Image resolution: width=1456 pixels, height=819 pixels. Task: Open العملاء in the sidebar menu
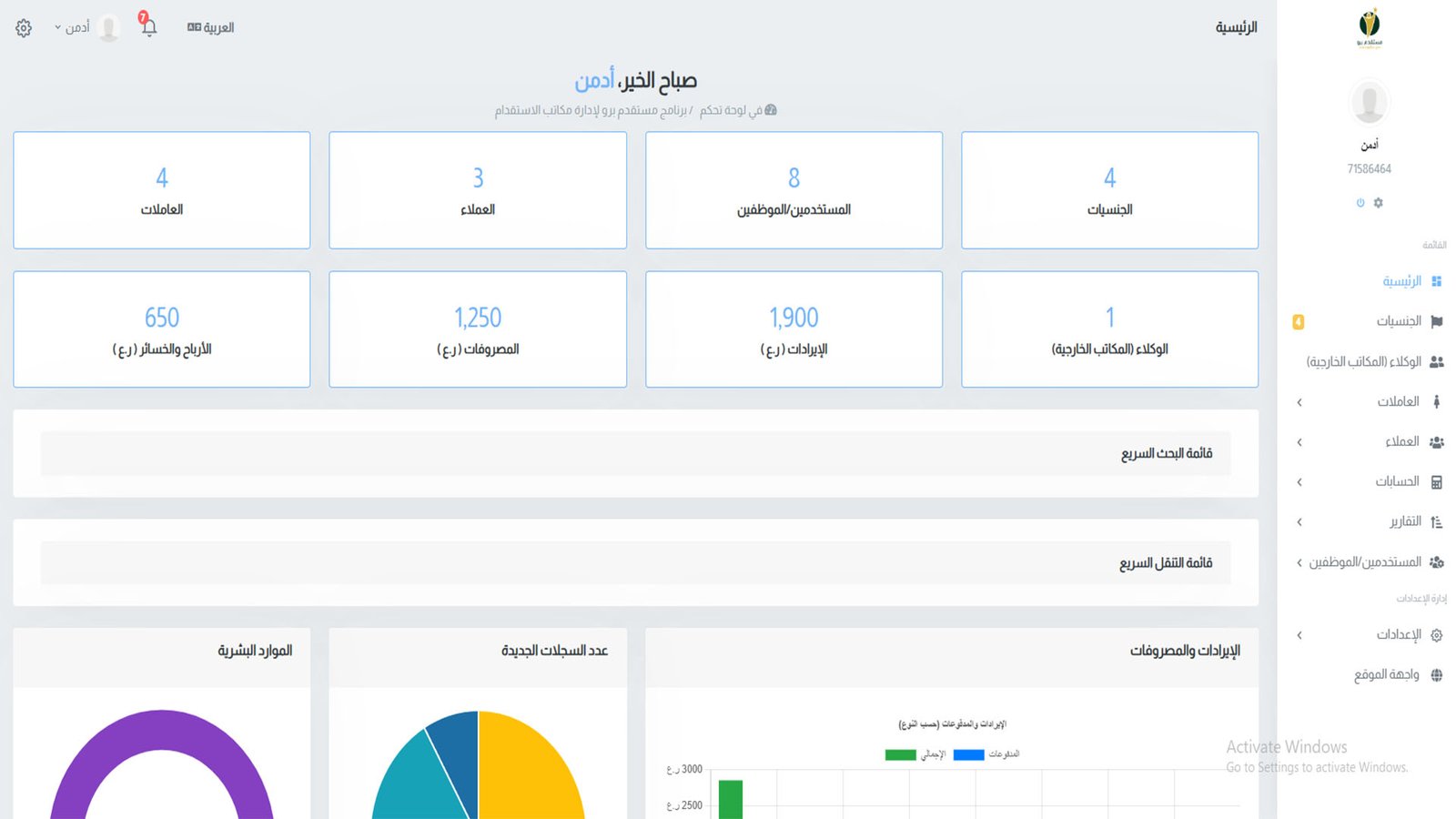pyautogui.click(x=1401, y=441)
